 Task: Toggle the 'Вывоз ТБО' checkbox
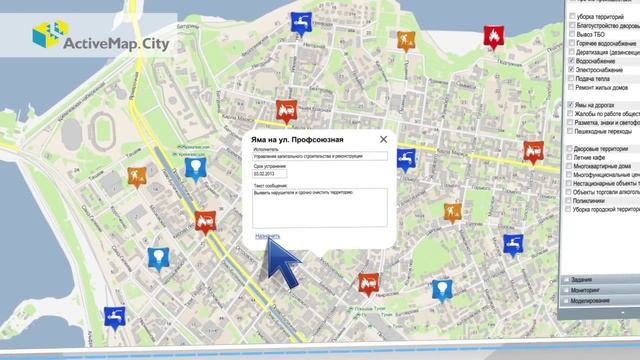coord(572,34)
